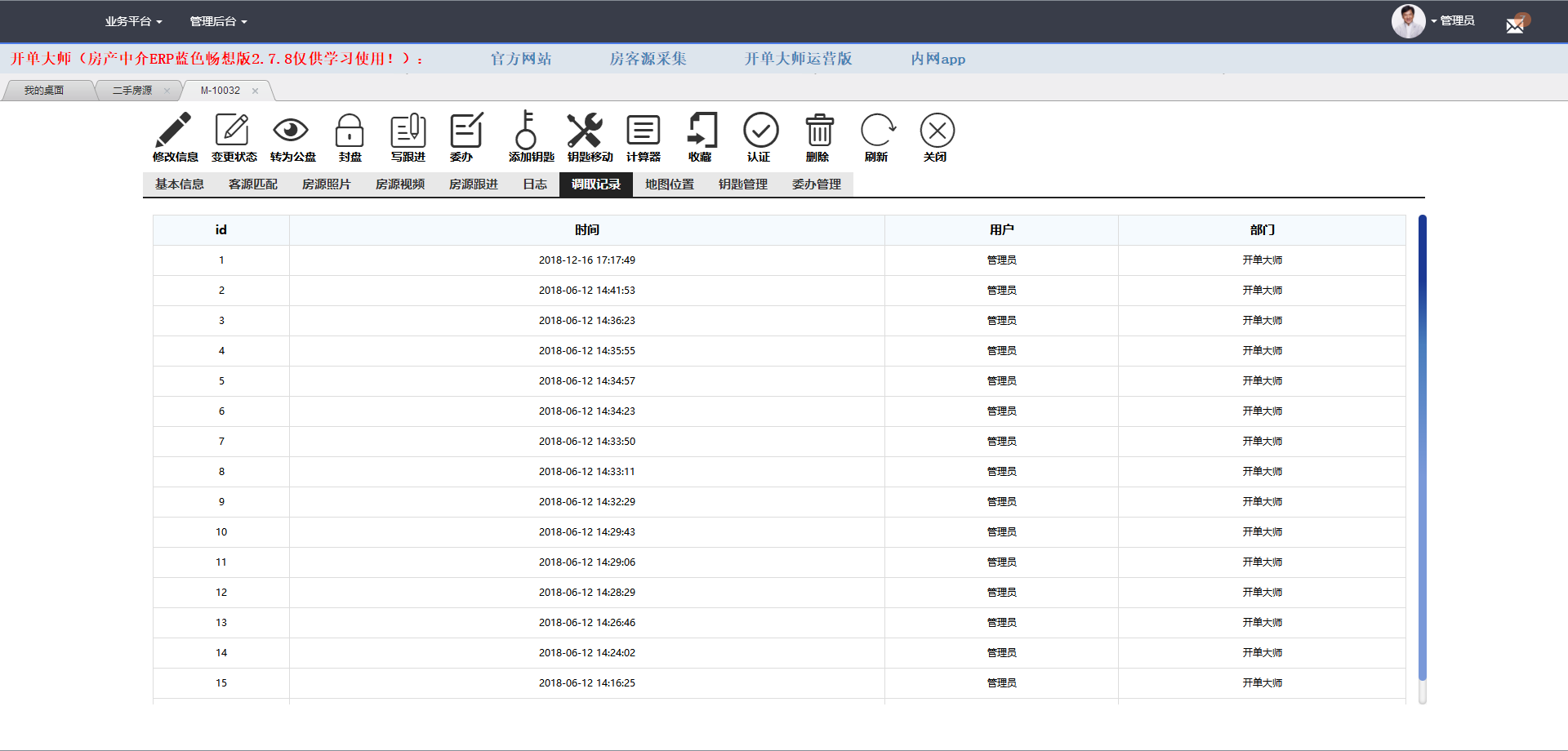Image resolution: width=1568 pixels, height=751 pixels.
Task: Select timestamp 2018-06-12 14:24:02
Action: [x=587, y=653]
